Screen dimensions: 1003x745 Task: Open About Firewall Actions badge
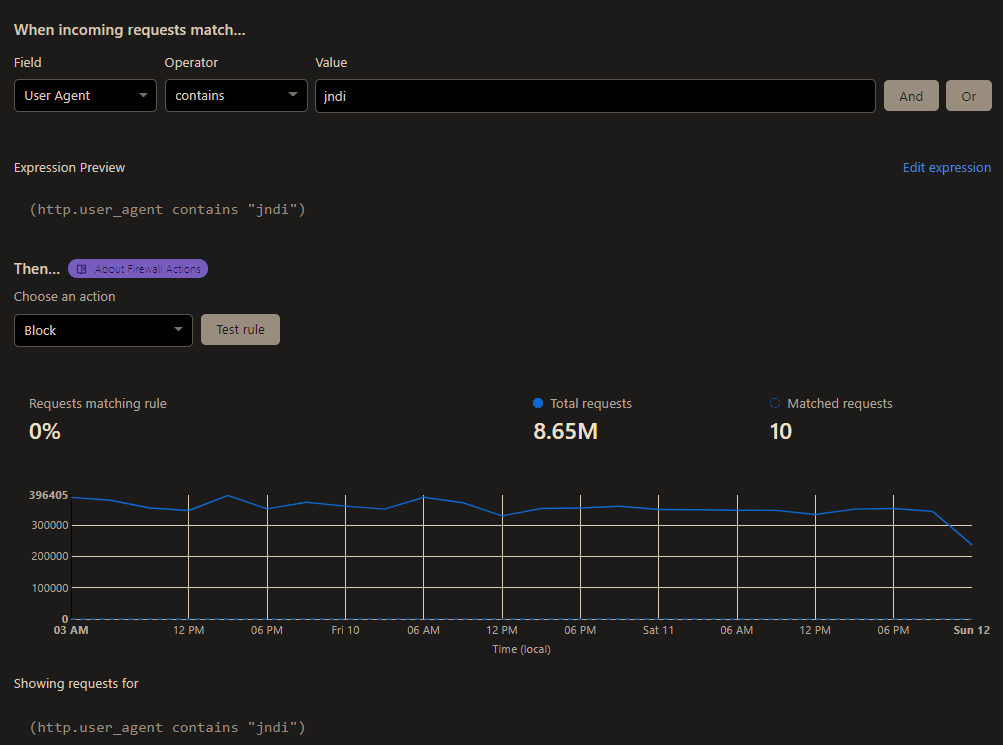pos(138,269)
